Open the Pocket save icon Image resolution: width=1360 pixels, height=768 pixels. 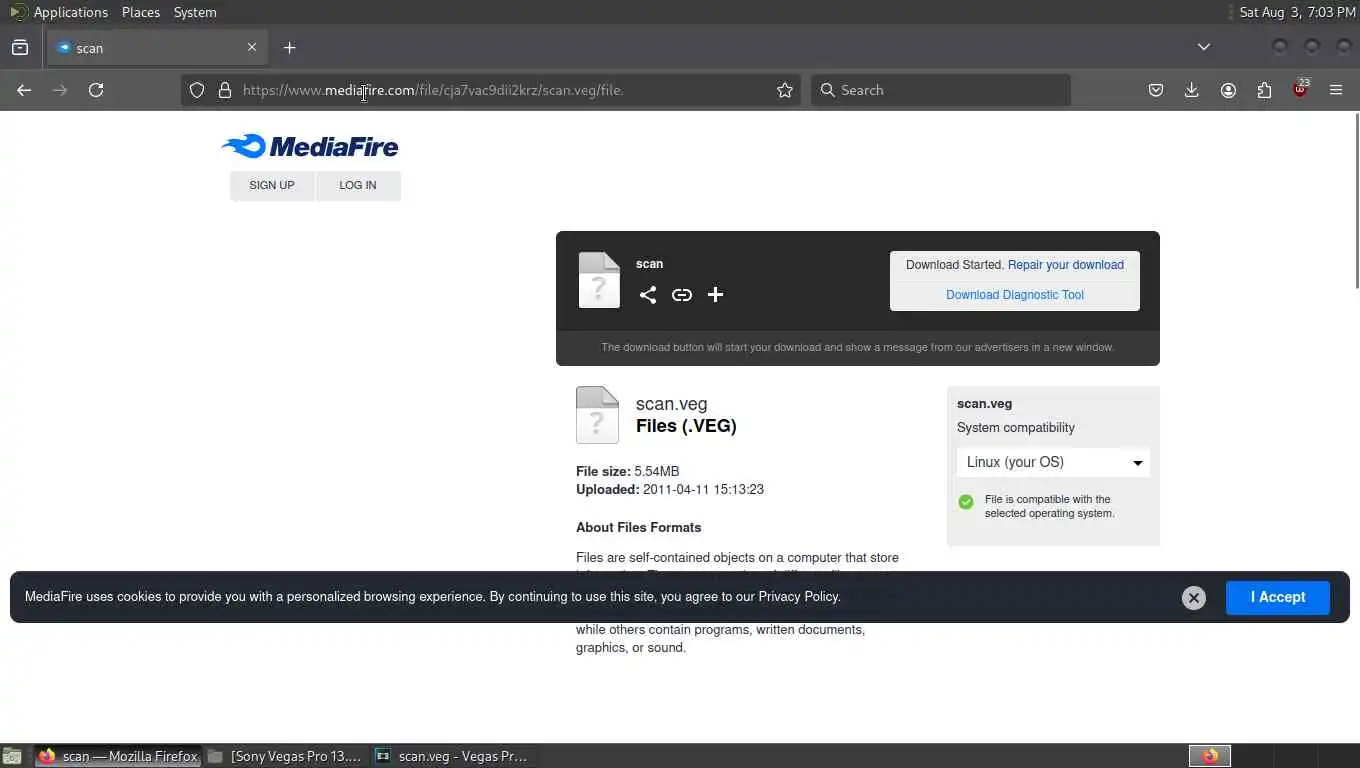(1156, 90)
